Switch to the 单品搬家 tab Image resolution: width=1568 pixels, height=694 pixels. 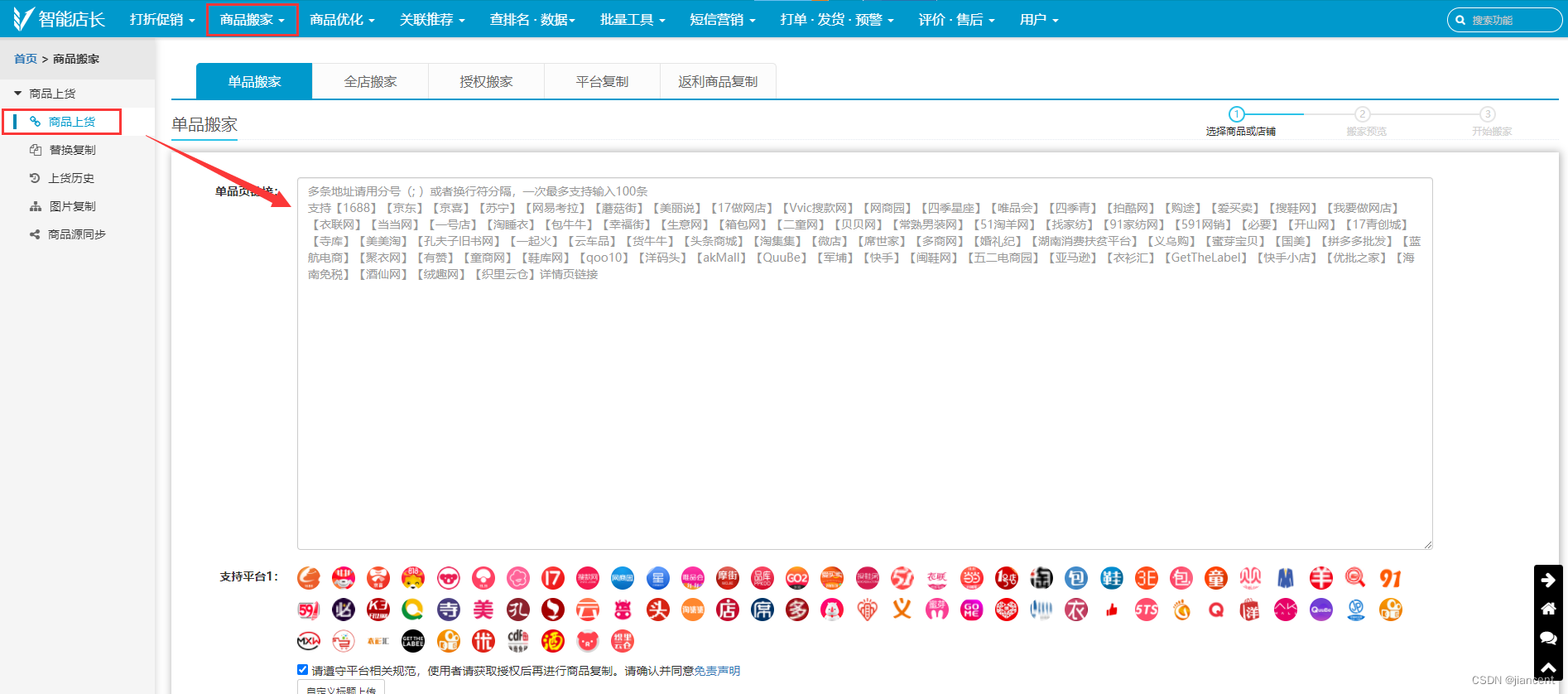(254, 81)
